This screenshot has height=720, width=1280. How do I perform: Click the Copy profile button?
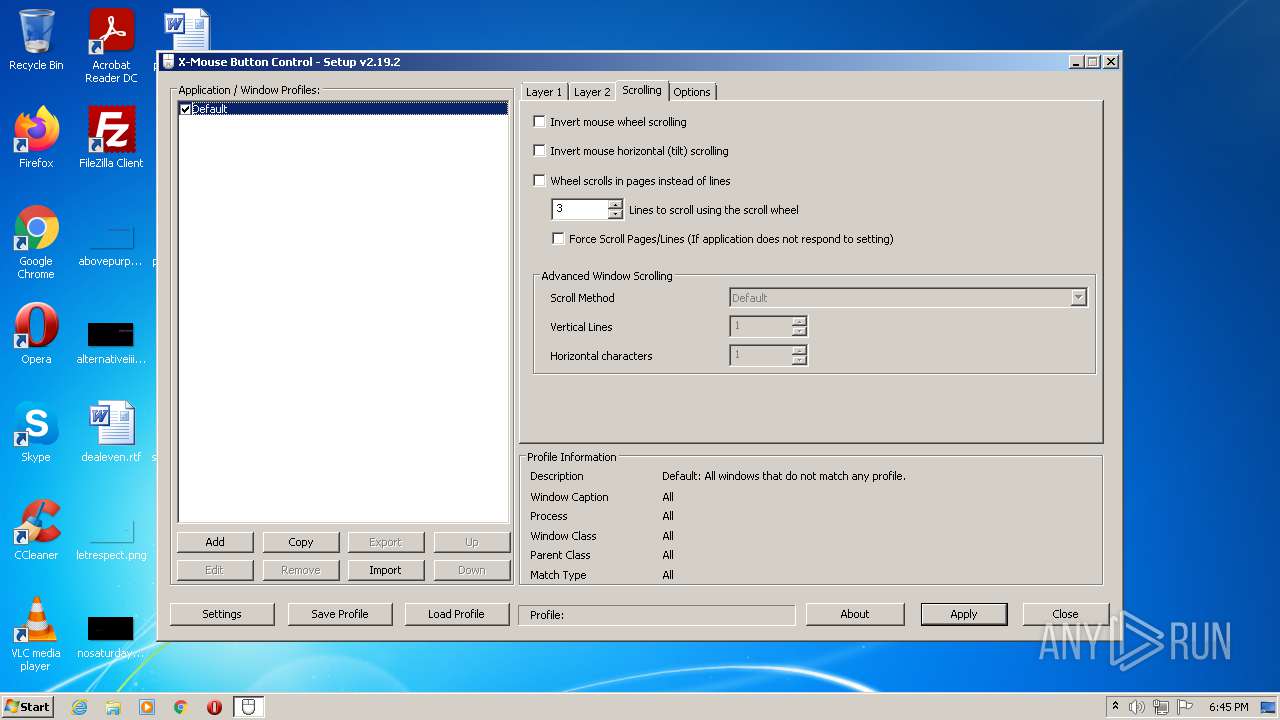[301, 542]
